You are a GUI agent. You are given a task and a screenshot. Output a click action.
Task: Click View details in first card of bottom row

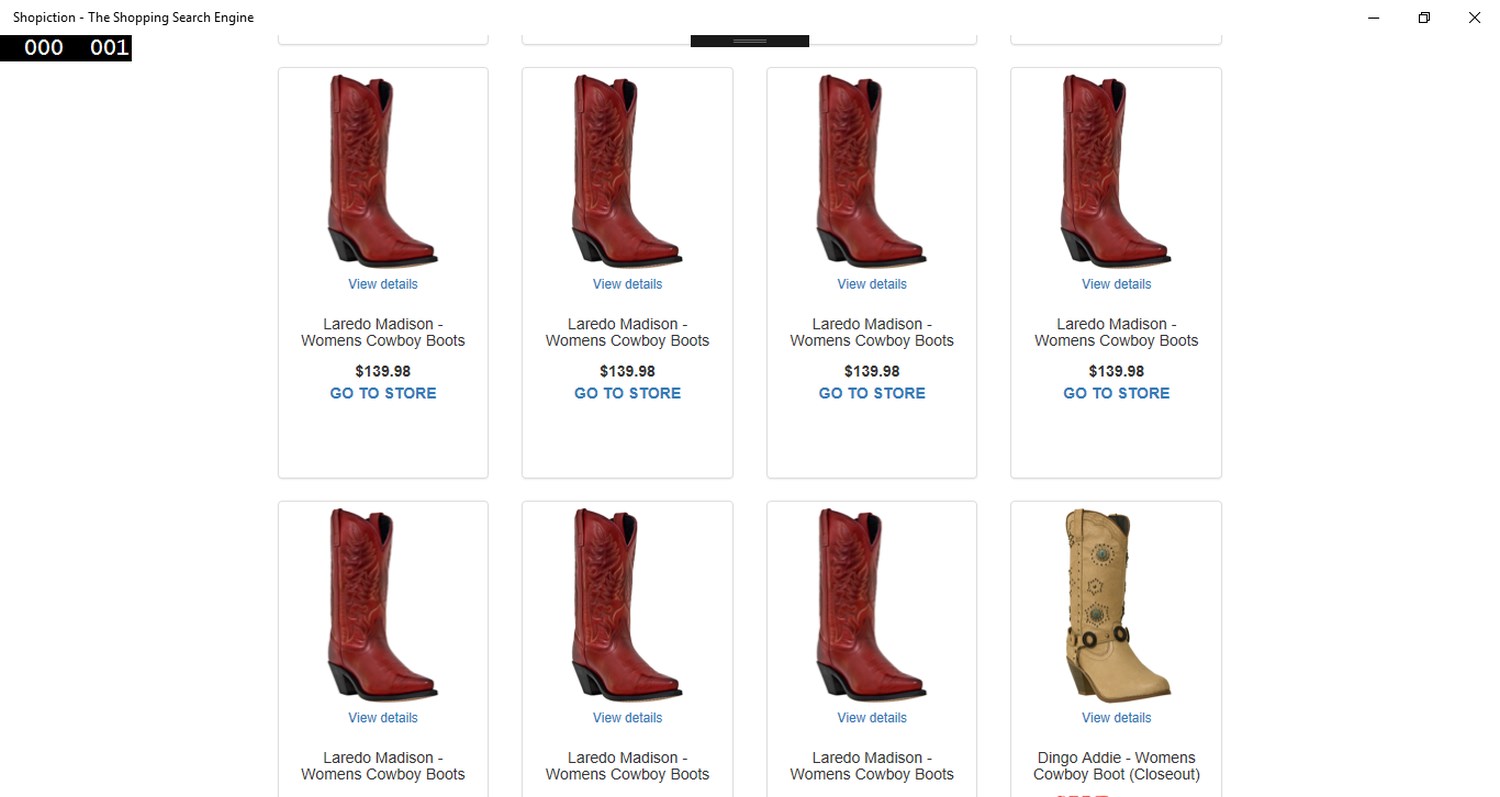point(383,718)
